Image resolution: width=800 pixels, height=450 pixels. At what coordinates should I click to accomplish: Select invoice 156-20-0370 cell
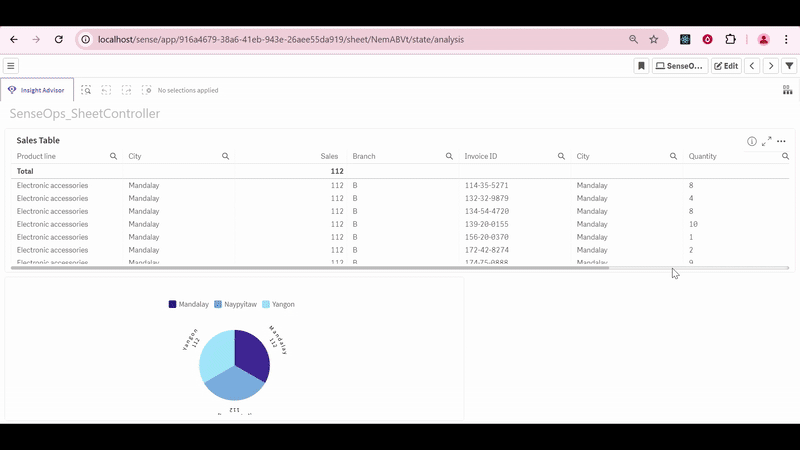pyautogui.click(x=515, y=237)
